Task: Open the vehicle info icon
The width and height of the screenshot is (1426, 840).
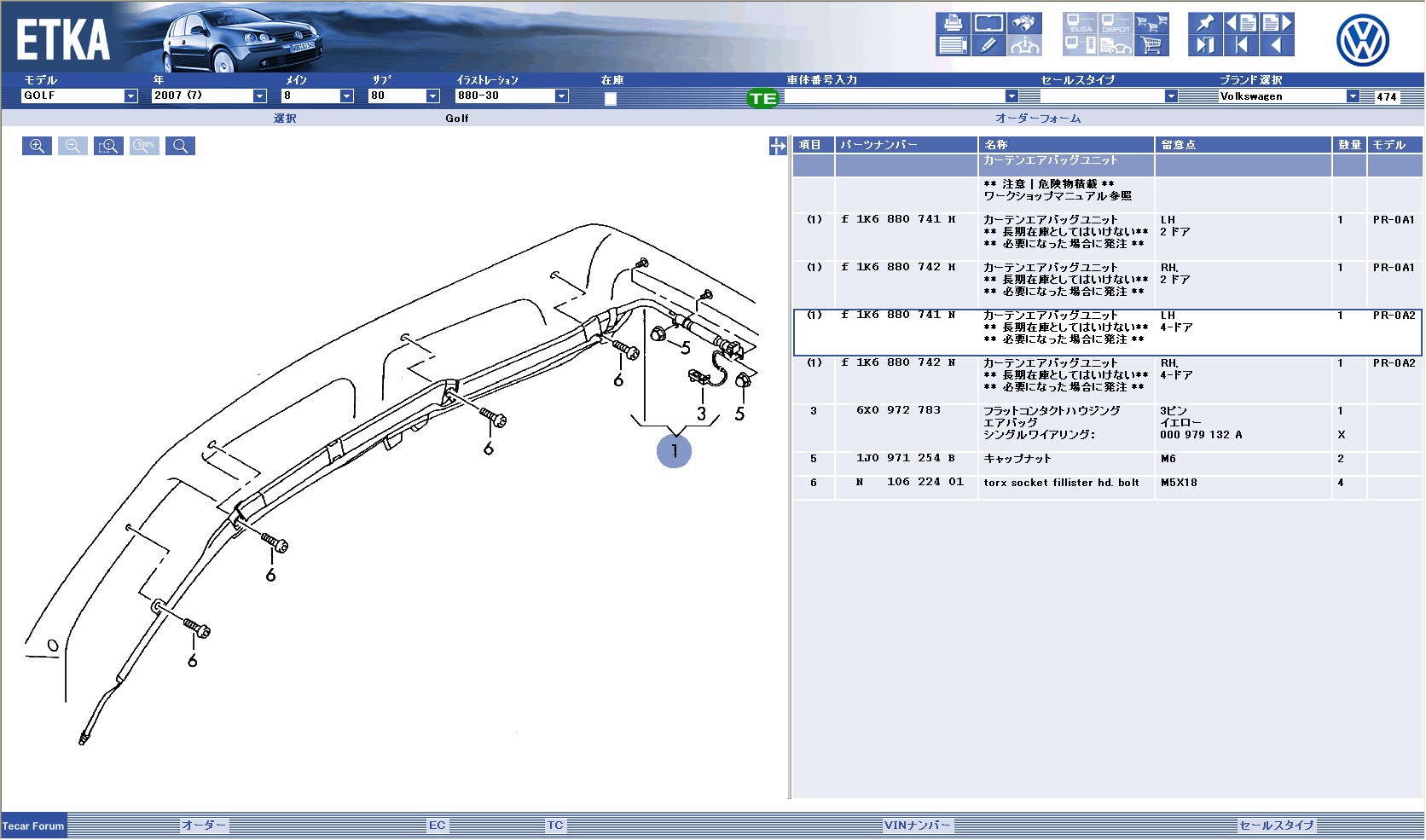Action: point(1024,45)
